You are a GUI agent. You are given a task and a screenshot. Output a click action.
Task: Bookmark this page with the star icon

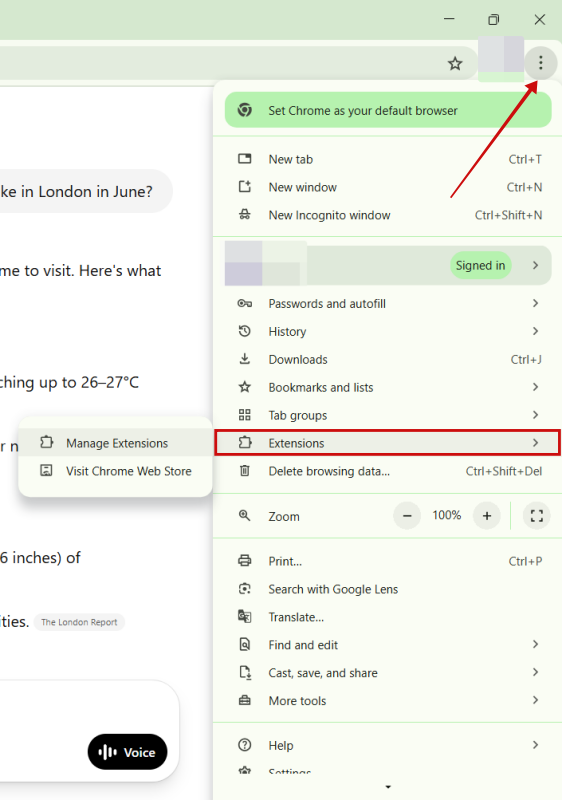455,64
